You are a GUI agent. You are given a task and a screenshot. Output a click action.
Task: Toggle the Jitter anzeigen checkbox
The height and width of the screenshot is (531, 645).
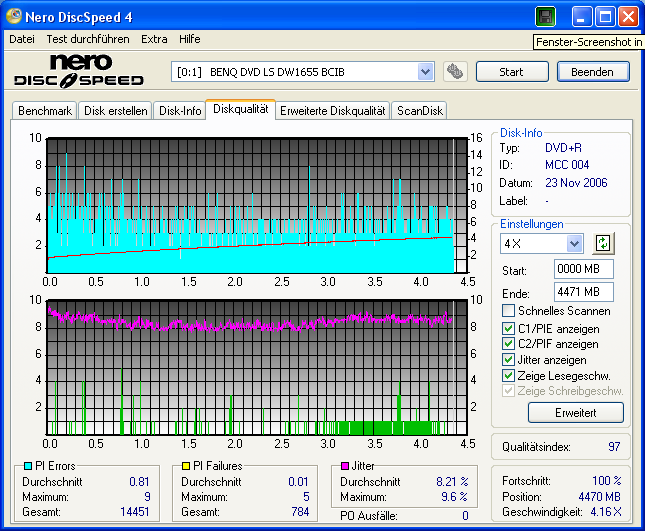tap(509, 360)
